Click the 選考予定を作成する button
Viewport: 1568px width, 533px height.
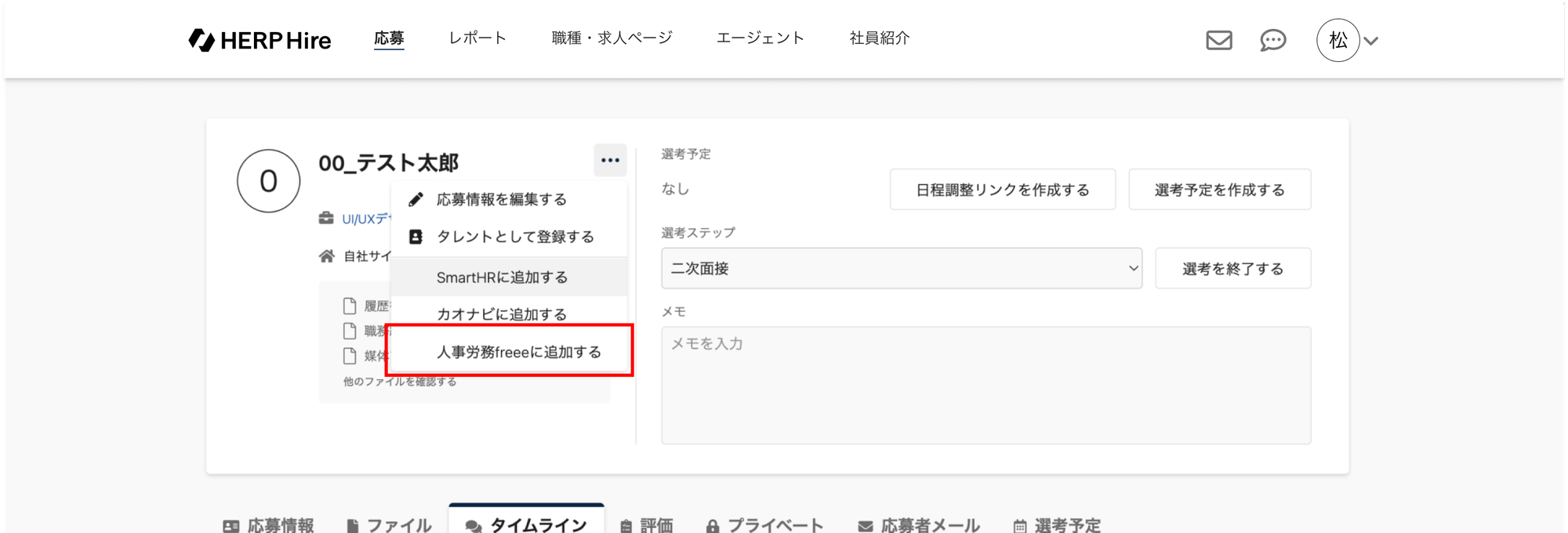1219,190
